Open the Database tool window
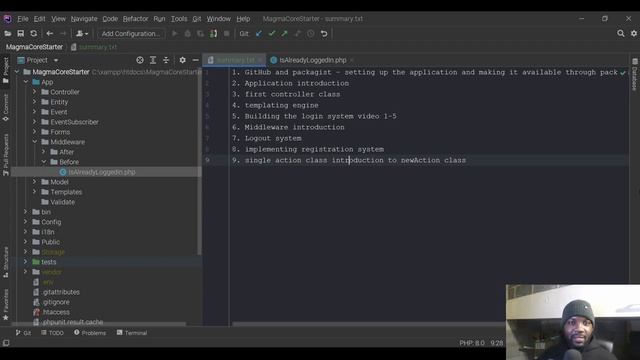 (x=635, y=74)
